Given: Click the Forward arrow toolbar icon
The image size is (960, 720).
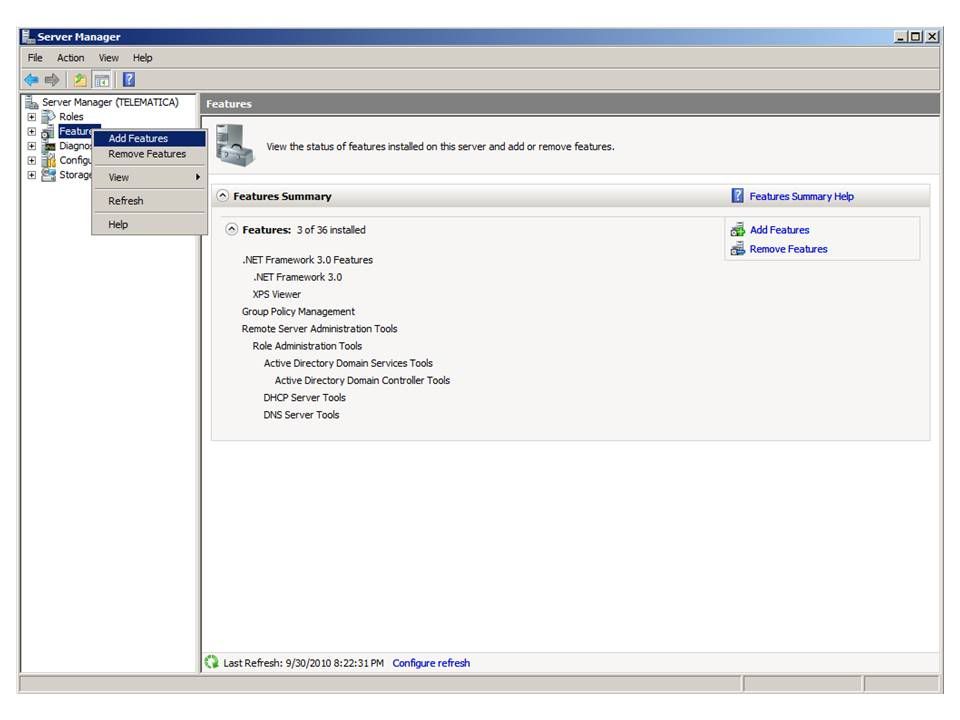Looking at the screenshot, I should point(52,80).
